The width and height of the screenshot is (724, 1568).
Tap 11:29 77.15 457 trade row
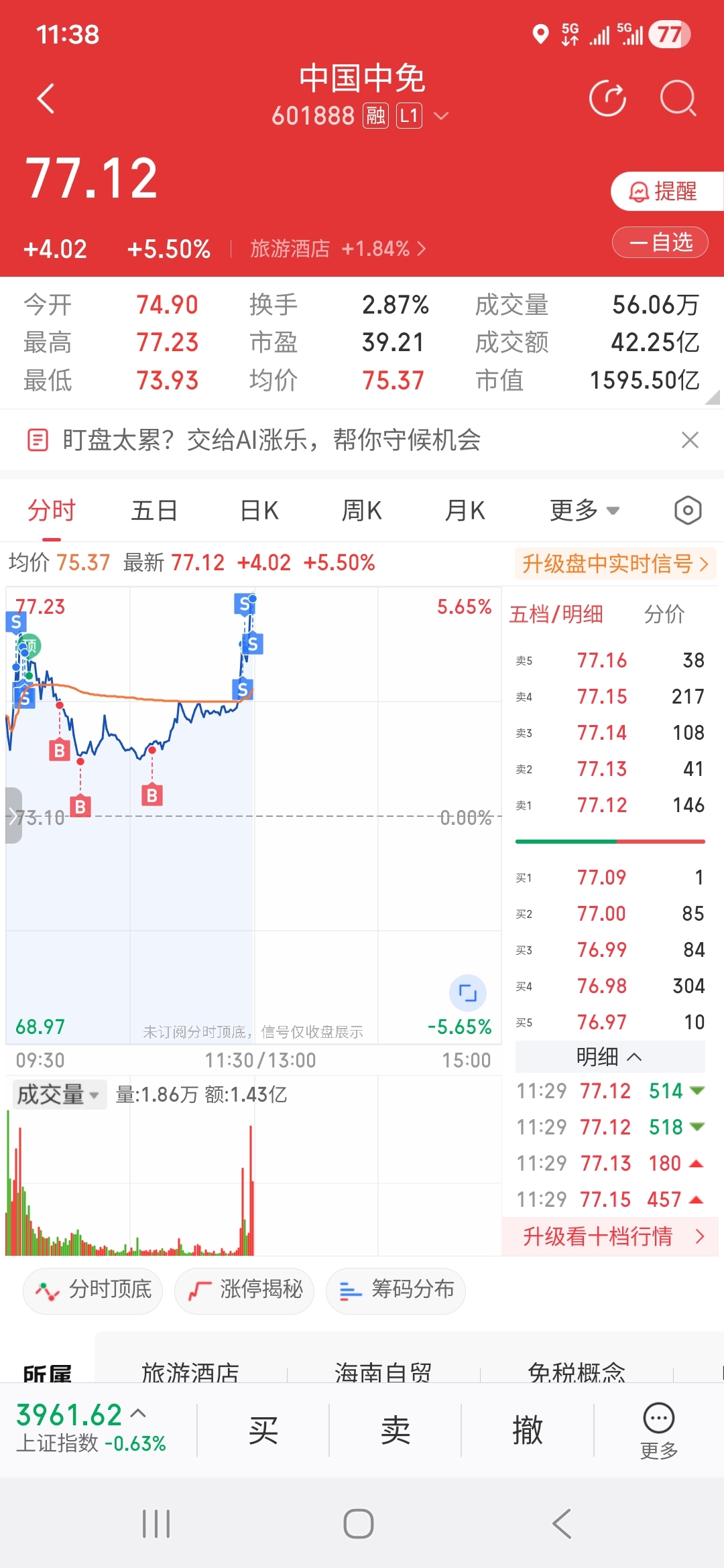(610, 1199)
